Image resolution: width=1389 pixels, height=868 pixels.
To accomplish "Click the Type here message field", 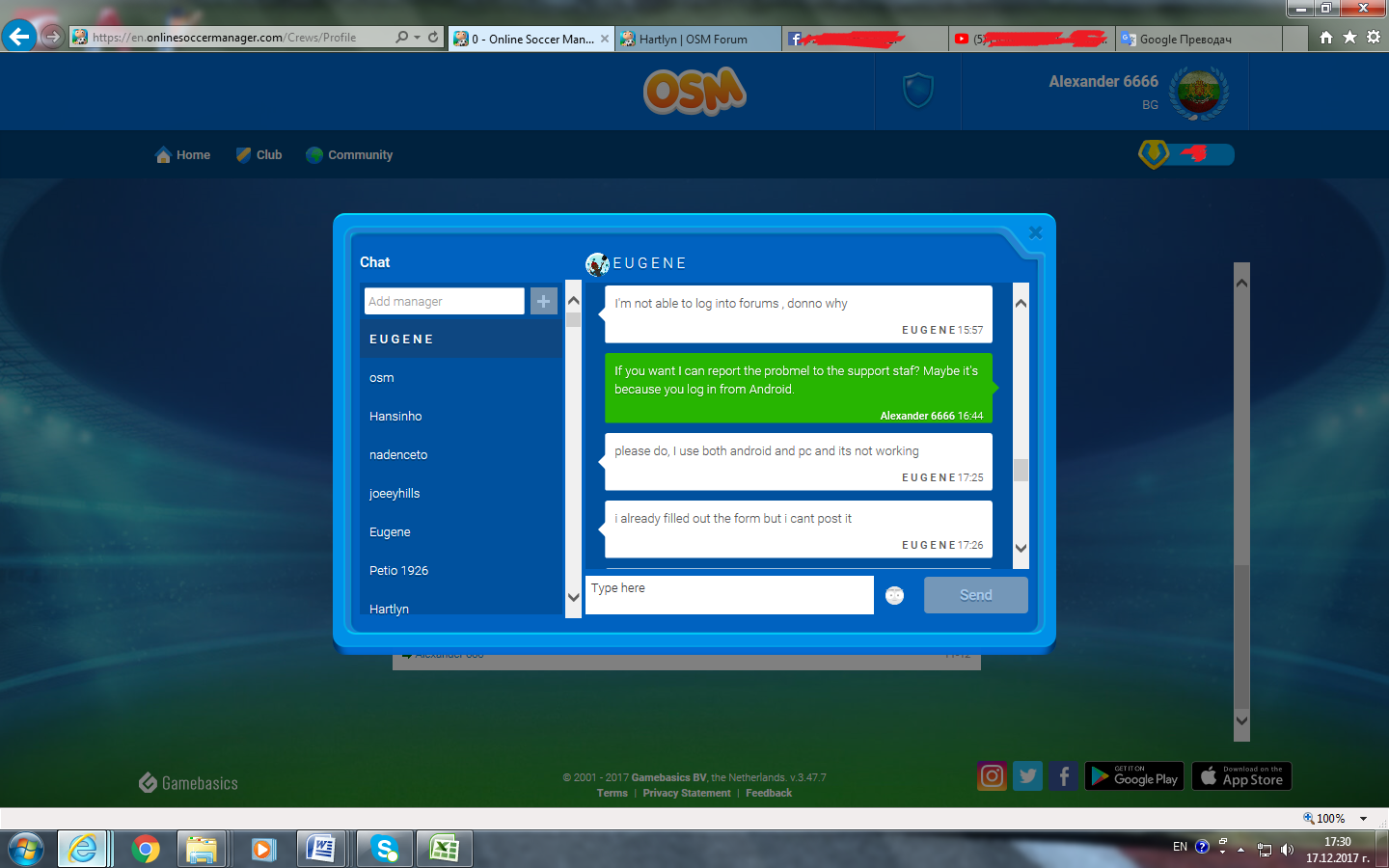I will [x=729, y=595].
